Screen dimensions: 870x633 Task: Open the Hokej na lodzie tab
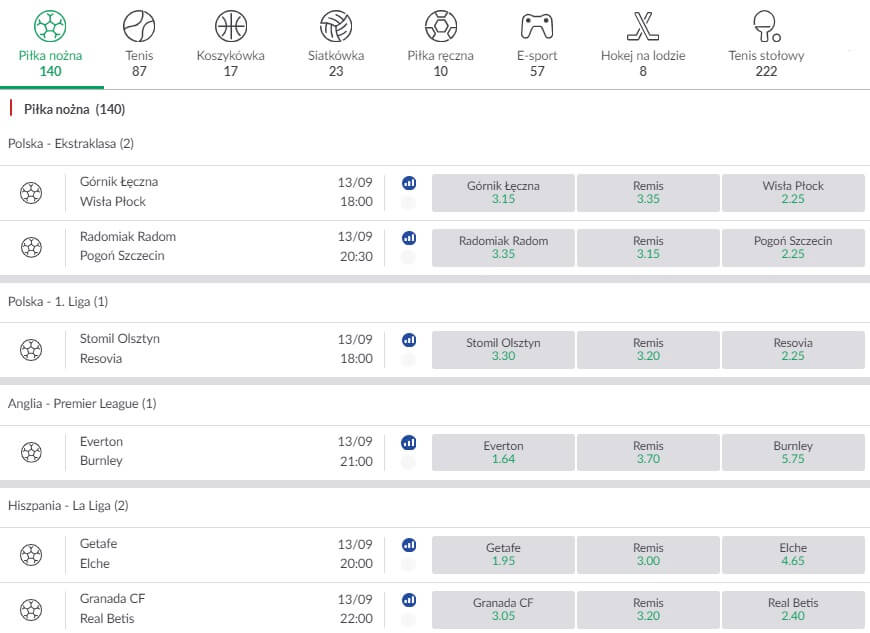pos(643,44)
